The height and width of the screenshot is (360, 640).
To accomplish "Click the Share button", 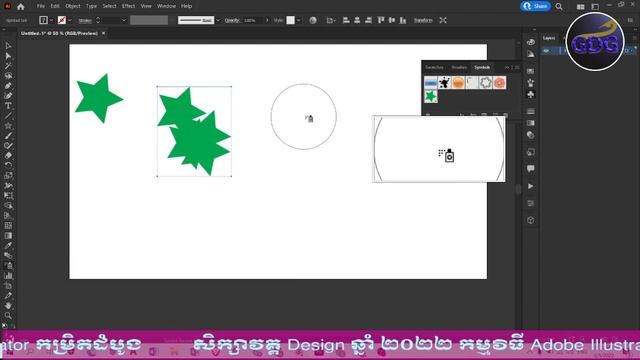I will click(x=536, y=6).
